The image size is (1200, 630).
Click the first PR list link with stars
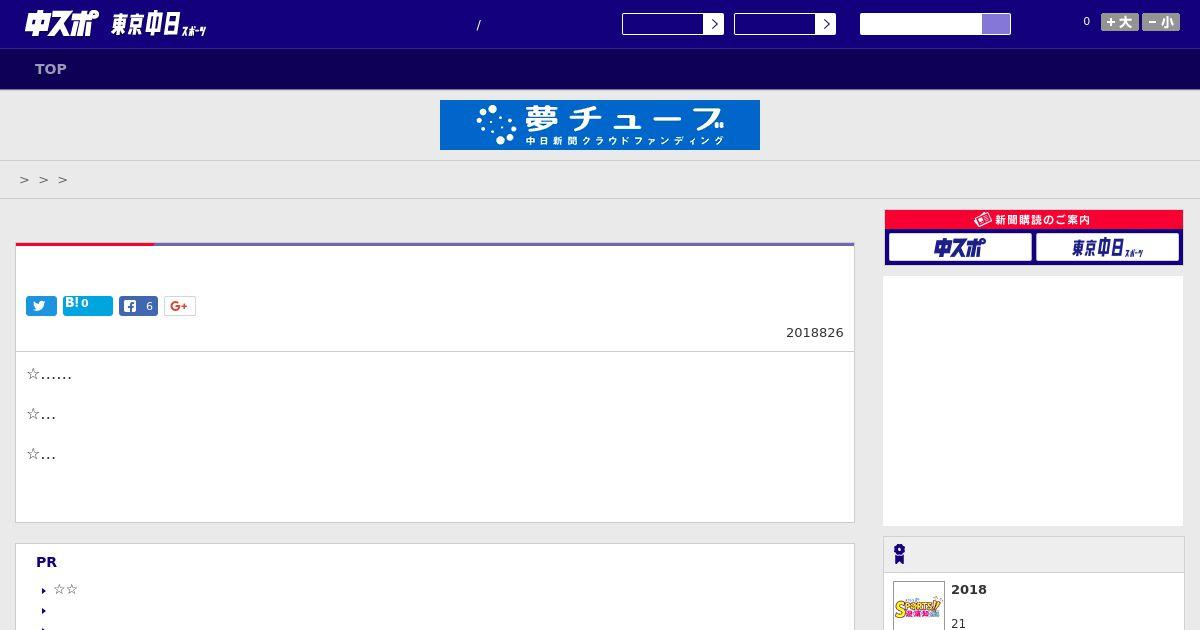66,590
